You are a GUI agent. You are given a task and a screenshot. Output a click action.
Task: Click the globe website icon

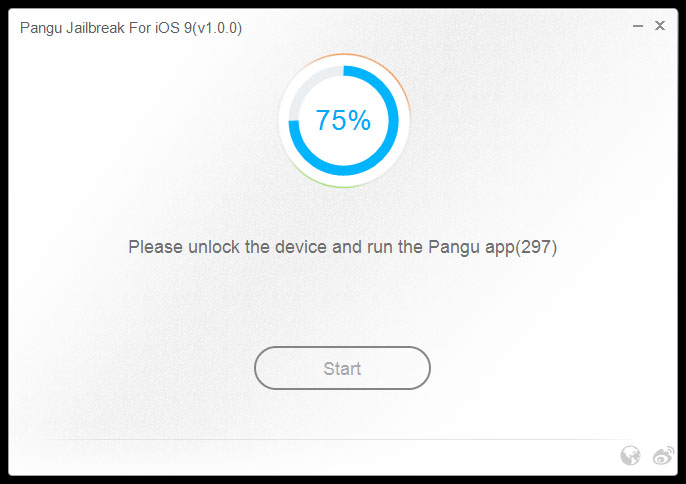(630, 456)
